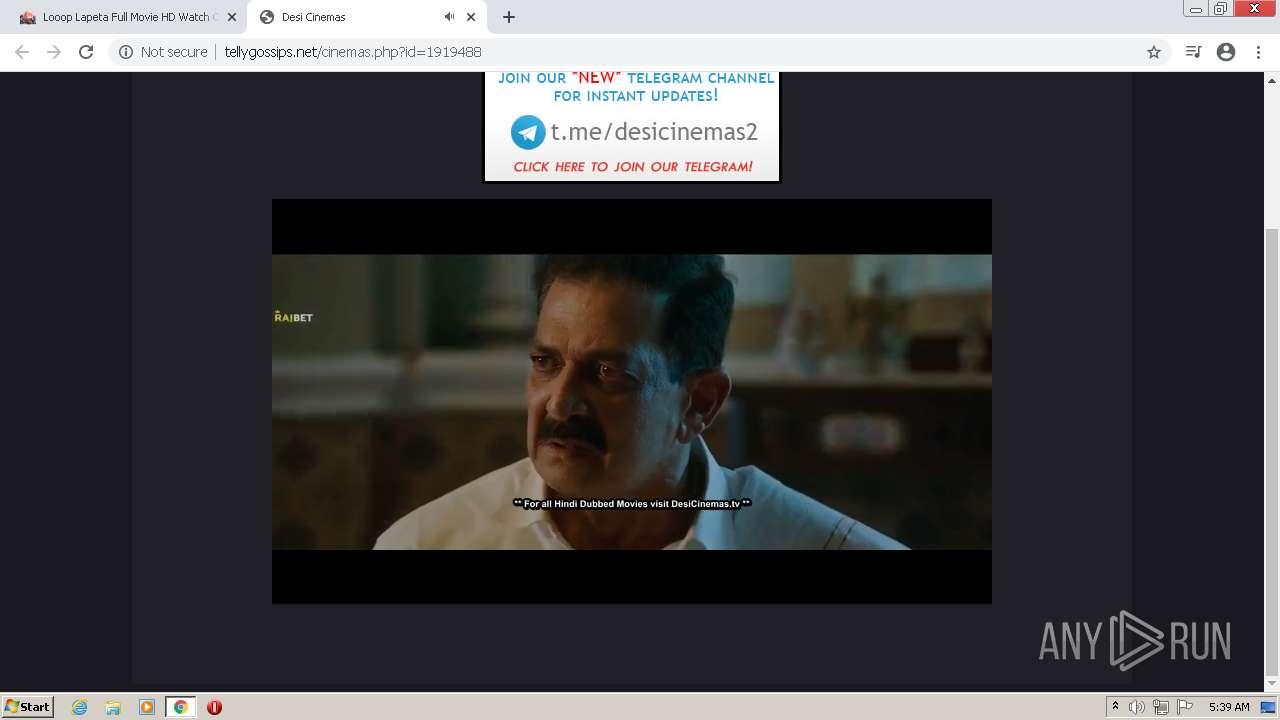1280x720 pixels.
Task: Open the Chrome profile avatar menu
Action: [x=1226, y=52]
